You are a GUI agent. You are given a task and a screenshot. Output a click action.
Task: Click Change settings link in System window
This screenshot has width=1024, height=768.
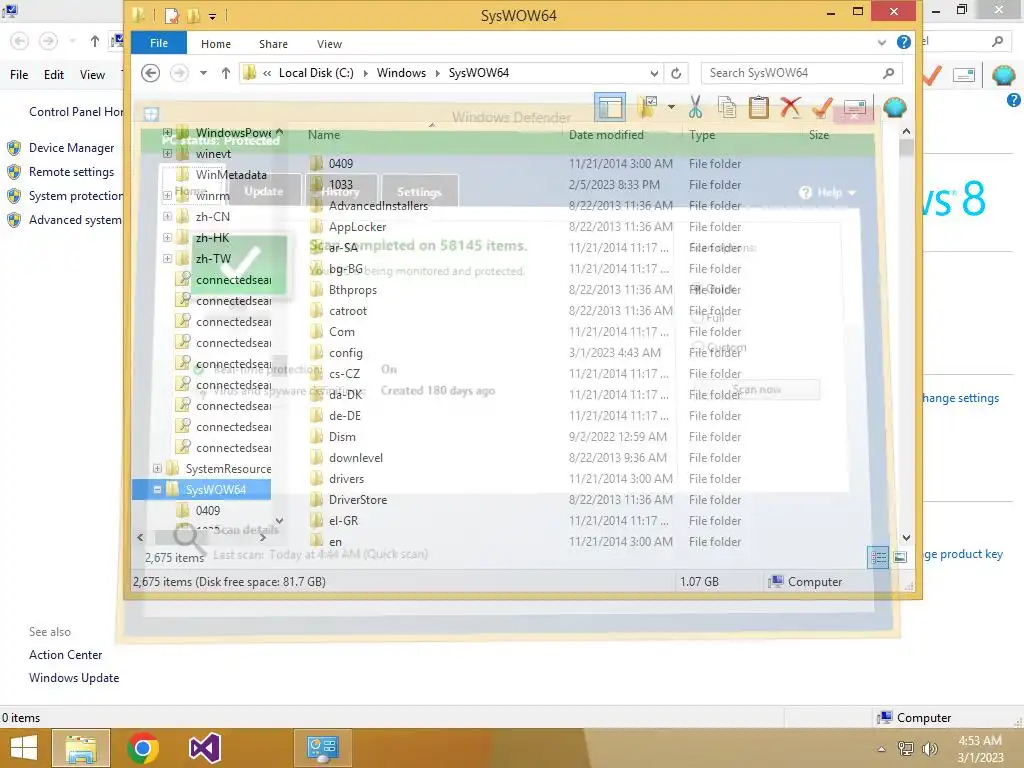tap(960, 398)
